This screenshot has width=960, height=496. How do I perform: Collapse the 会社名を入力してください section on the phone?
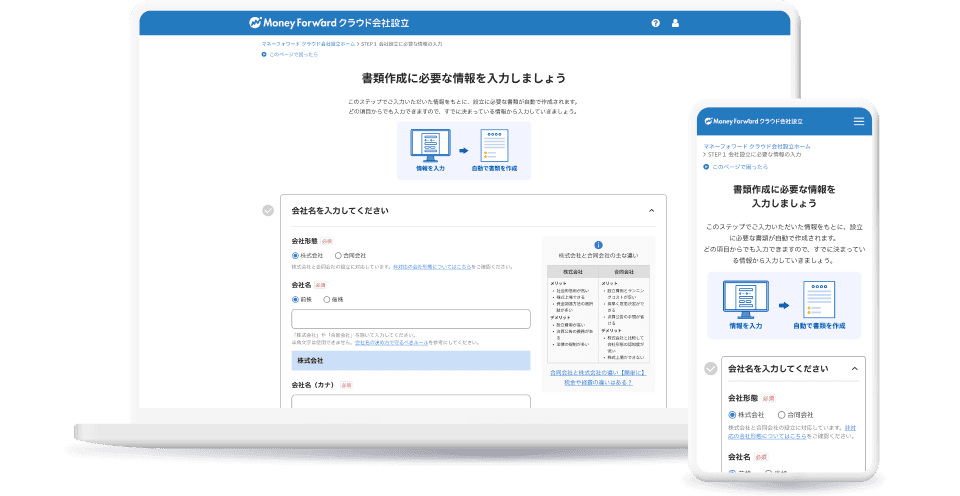(x=855, y=369)
